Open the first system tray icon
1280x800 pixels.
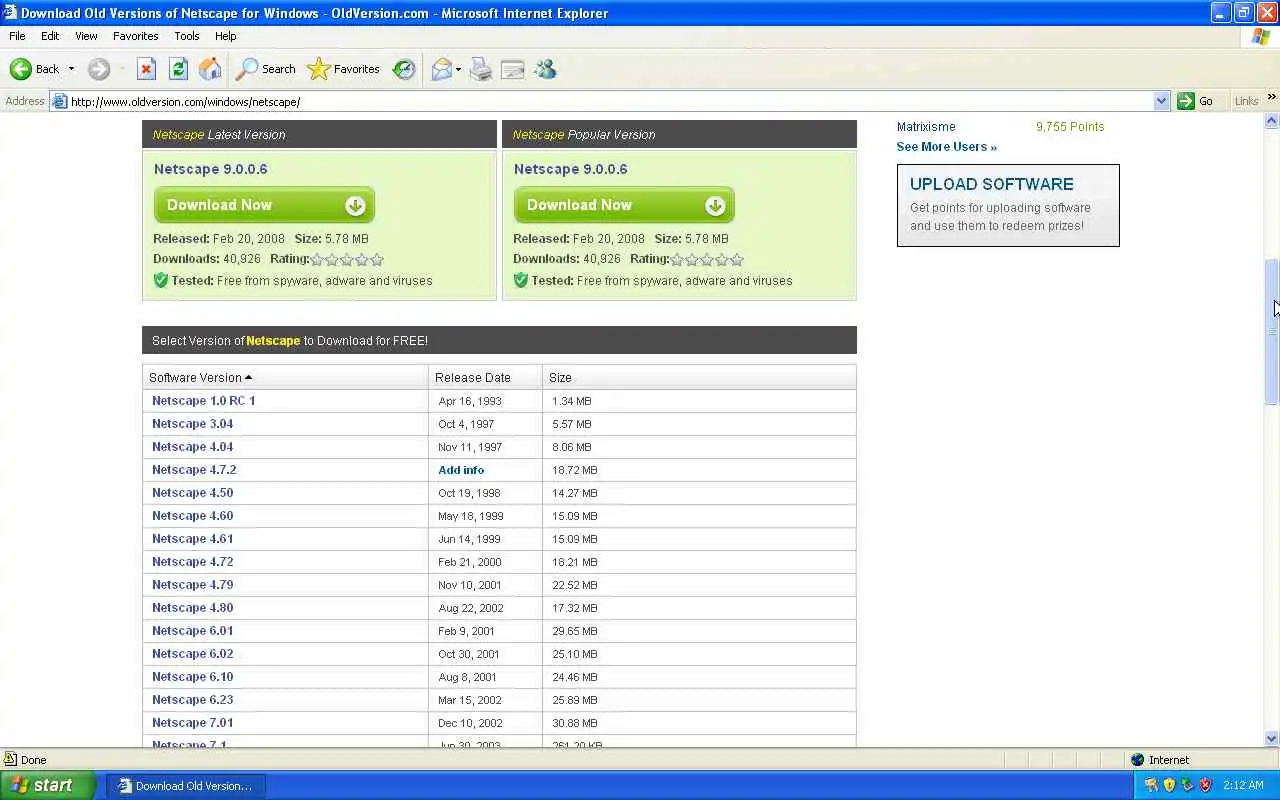1151,785
